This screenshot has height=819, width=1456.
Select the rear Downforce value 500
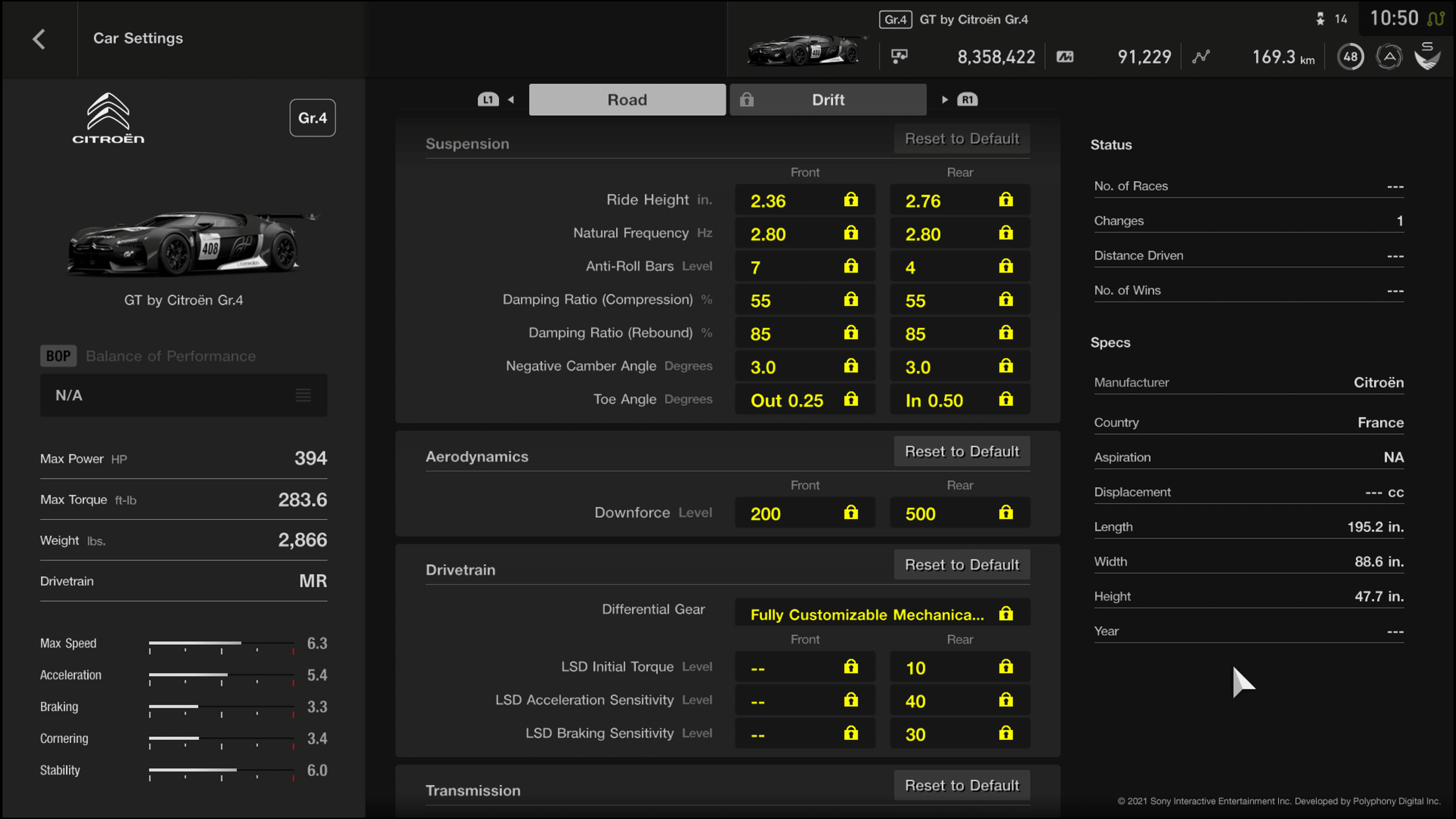click(960, 513)
